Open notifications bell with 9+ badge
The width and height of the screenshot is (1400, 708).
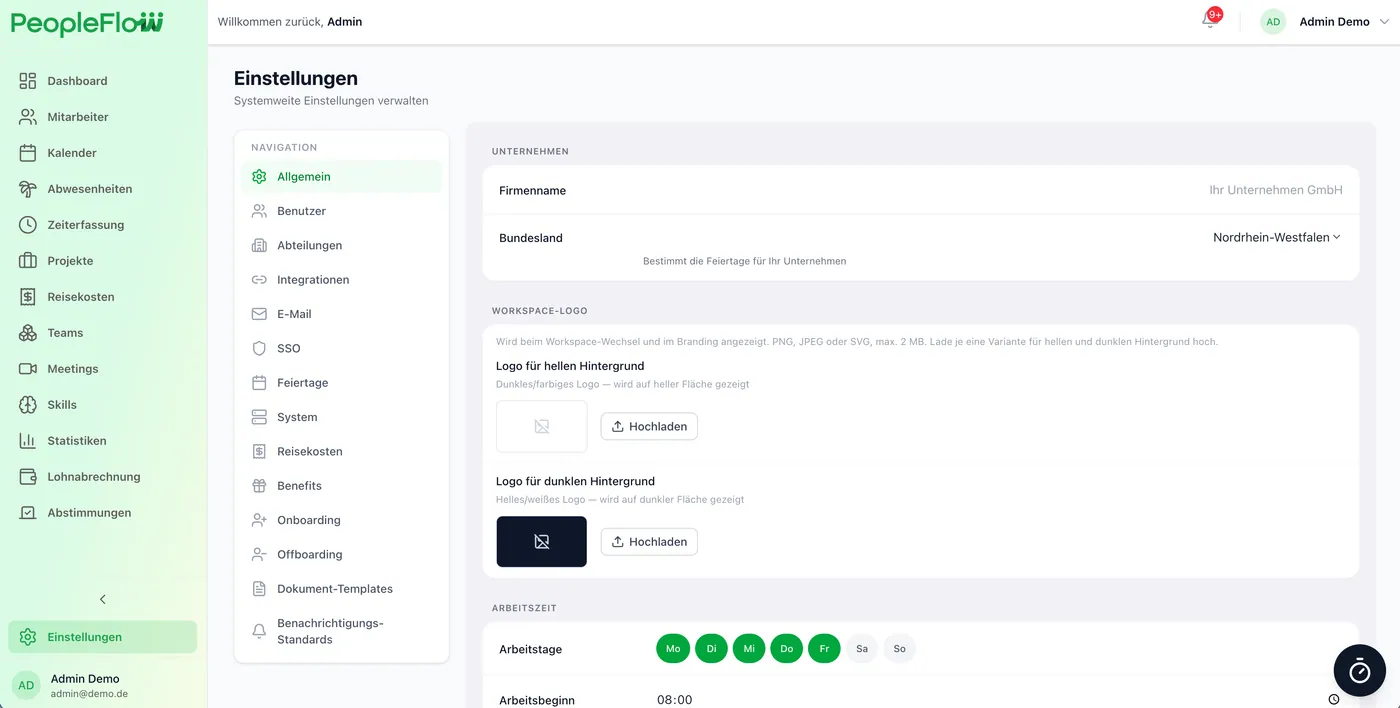tap(1210, 21)
